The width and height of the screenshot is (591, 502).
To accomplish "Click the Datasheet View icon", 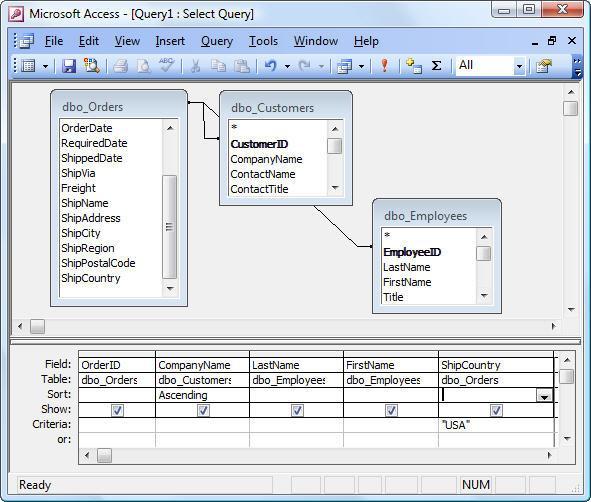I will (29, 66).
